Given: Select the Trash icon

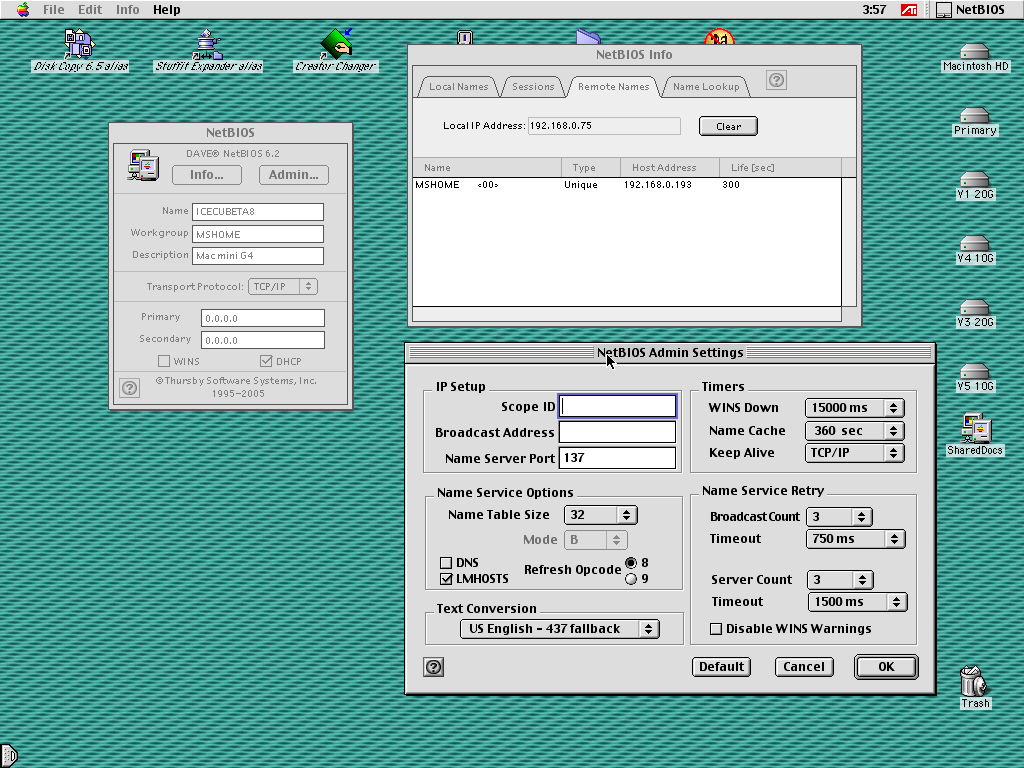Looking at the screenshot, I should tap(974, 681).
